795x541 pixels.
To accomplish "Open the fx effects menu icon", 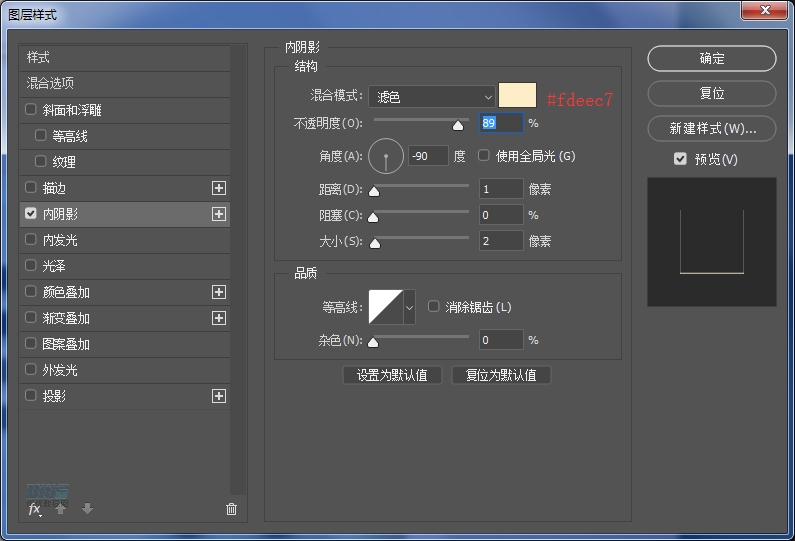I will pyautogui.click(x=34, y=509).
